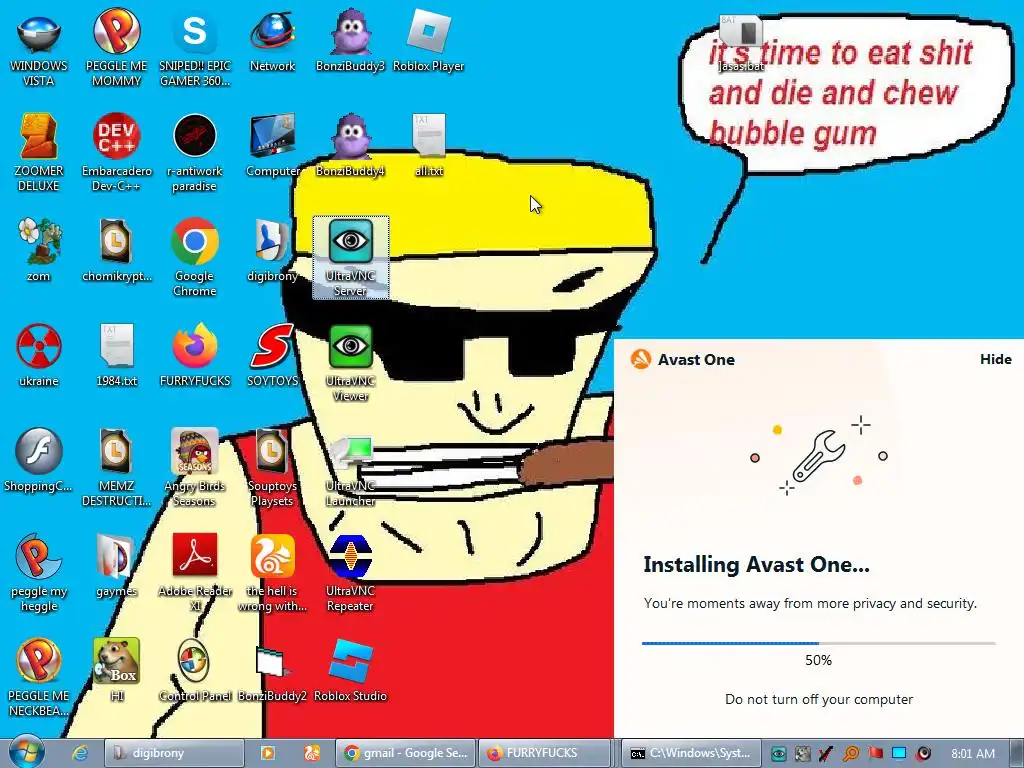Open Control Panel desktop icon

point(195,671)
